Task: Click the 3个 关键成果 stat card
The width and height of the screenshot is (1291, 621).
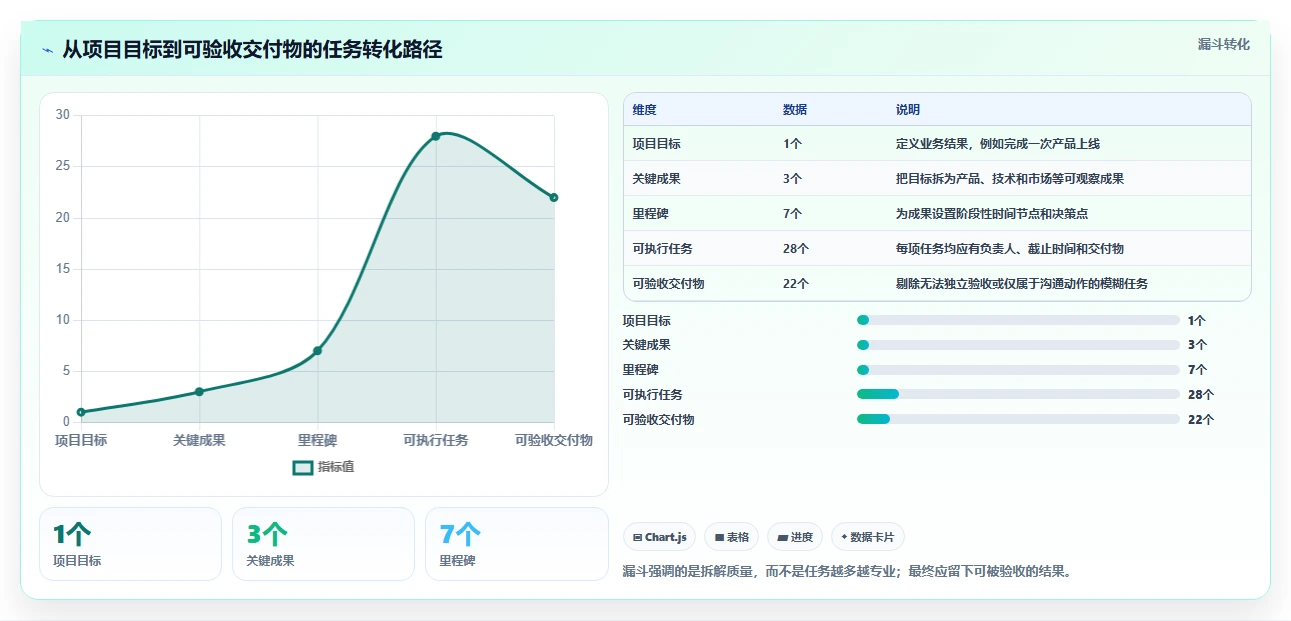Action: pyautogui.click(x=323, y=544)
